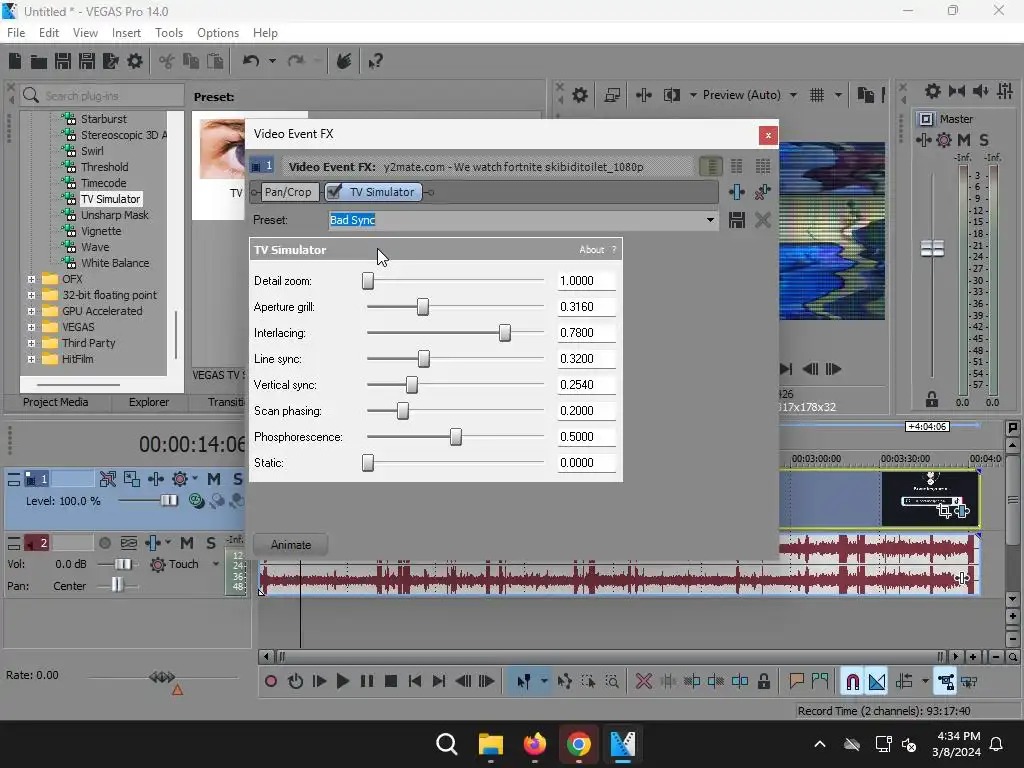Click the Animate button

291,545
